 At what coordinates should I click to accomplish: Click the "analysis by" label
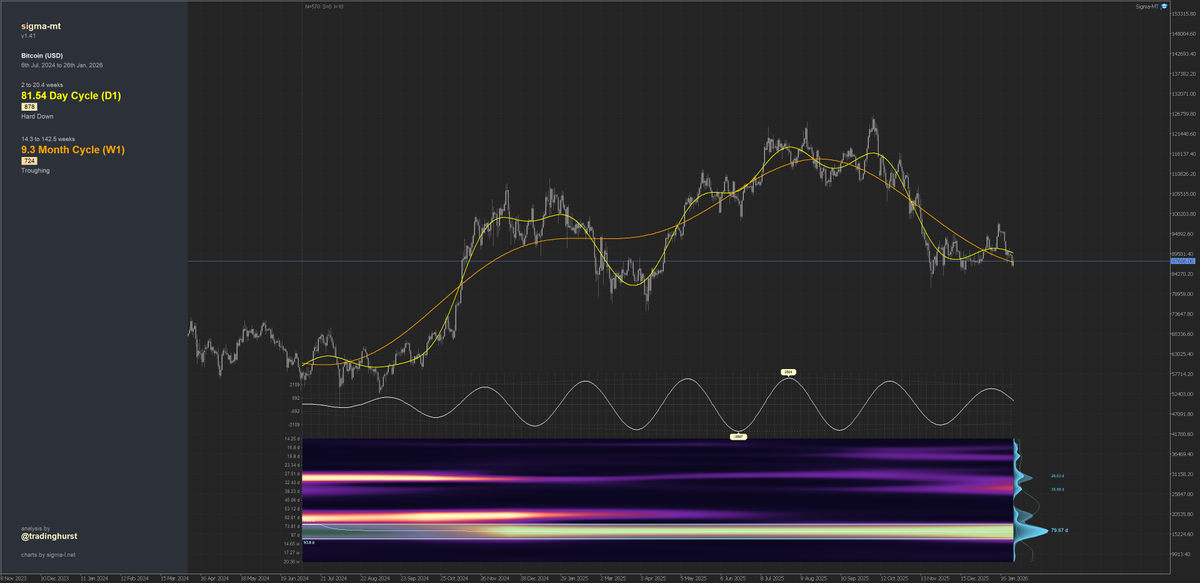34,527
